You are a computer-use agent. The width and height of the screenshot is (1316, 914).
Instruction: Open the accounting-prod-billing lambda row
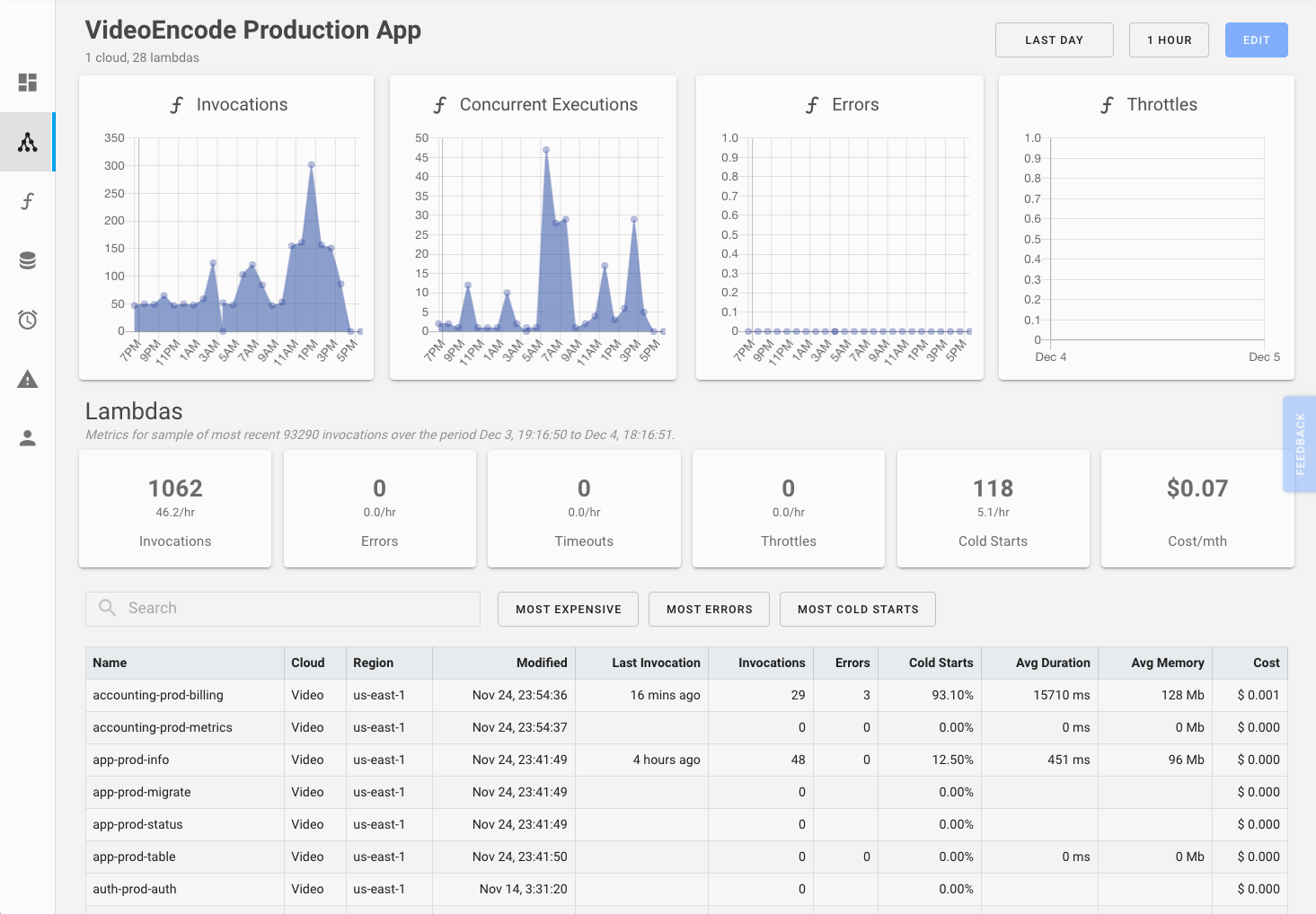pos(686,695)
